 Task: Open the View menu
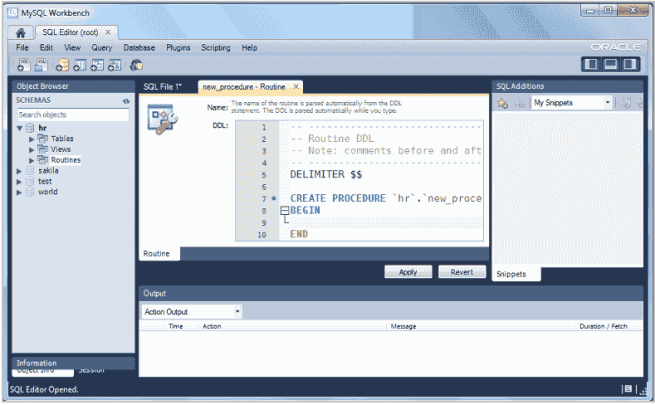pyautogui.click(x=72, y=48)
